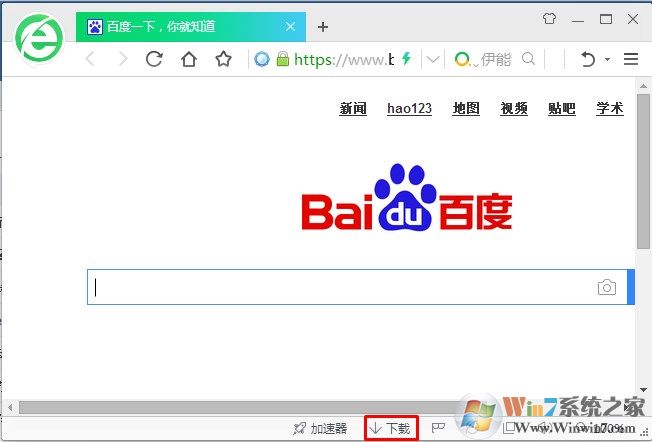
Task: Click the horizontal scrollbar thumb
Action: click(241, 407)
